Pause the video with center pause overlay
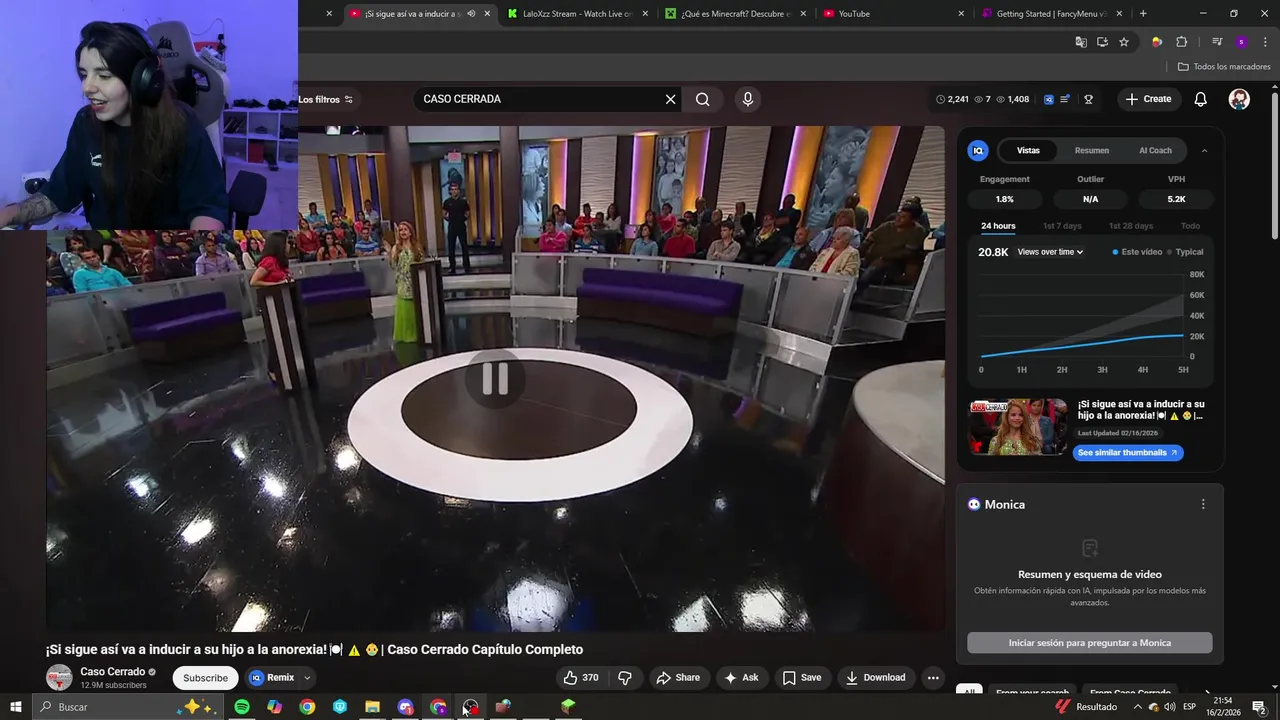The height and width of the screenshot is (720, 1280). [x=495, y=379]
